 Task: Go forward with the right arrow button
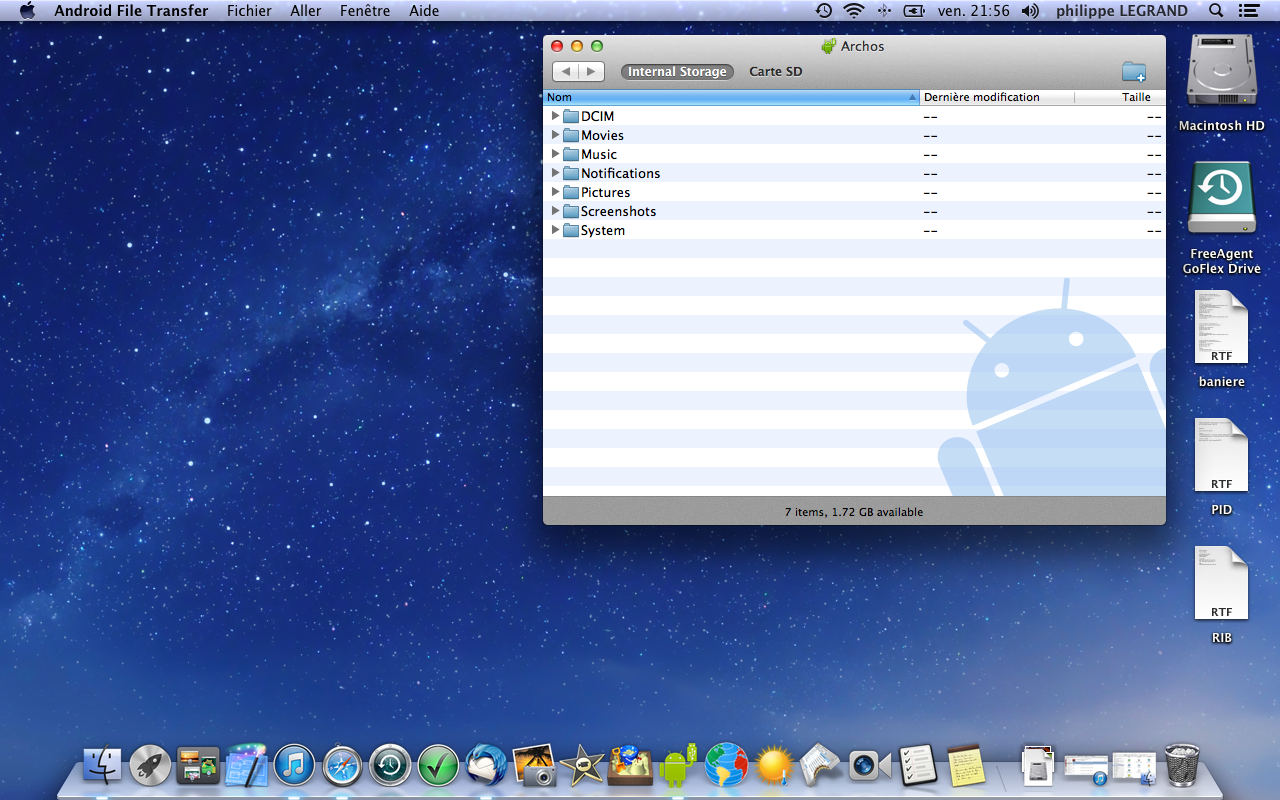(x=592, y=72)
